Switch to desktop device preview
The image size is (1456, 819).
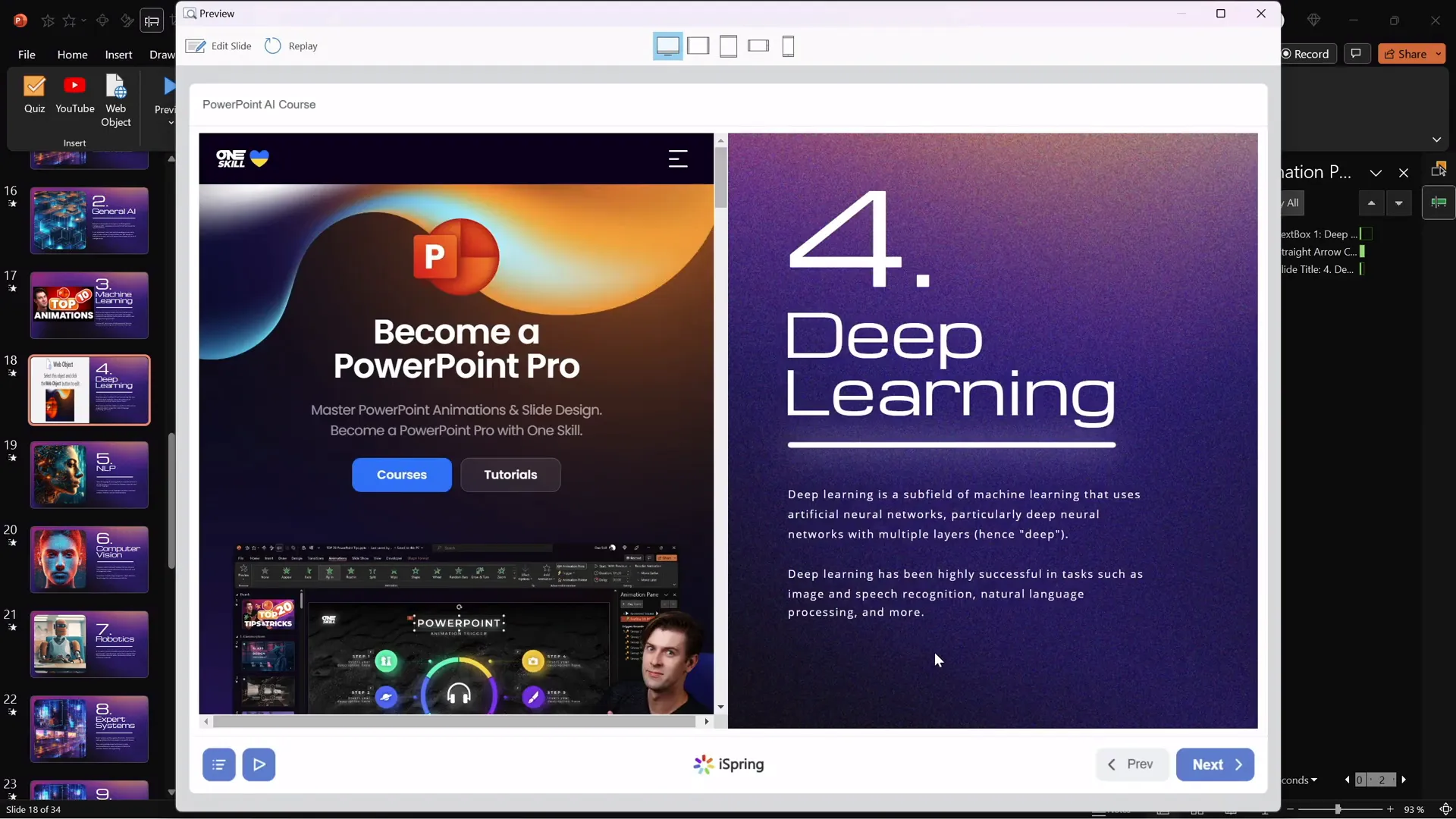click(667, 46)
